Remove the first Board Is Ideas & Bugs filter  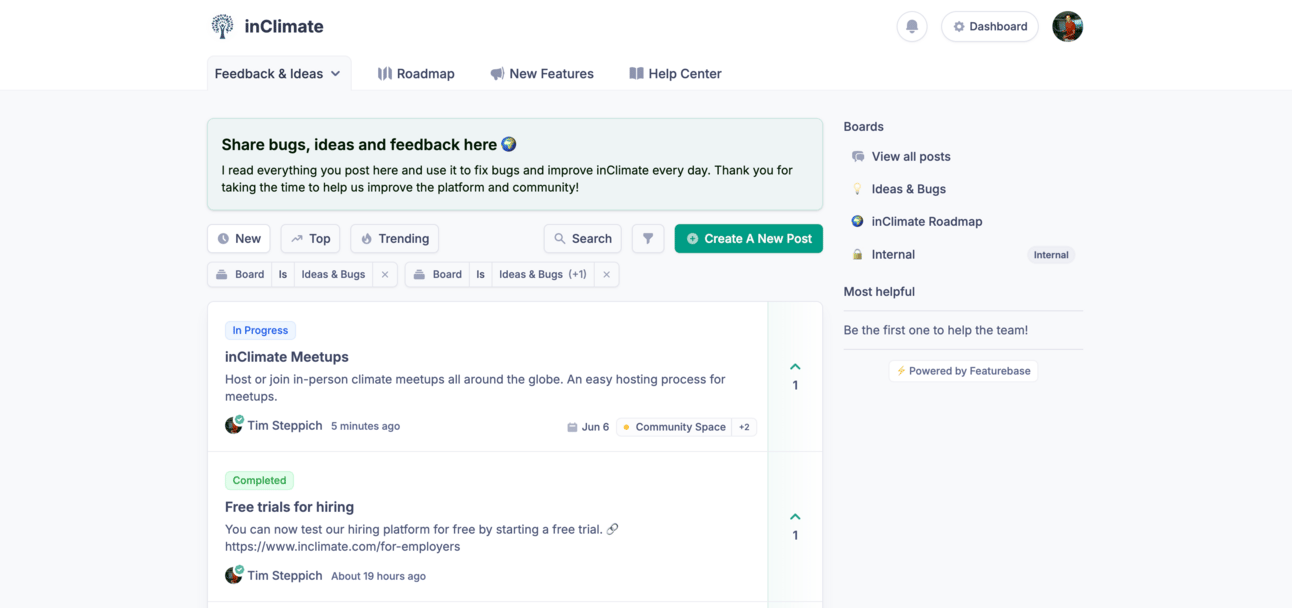point(385,274)
